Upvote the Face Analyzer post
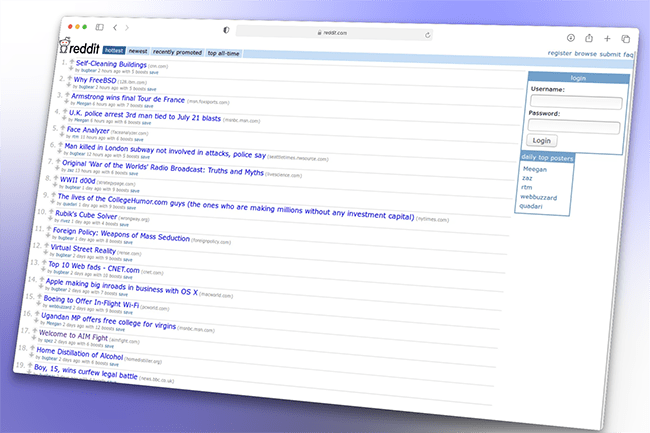This screenshot has width=650, height=433. point(63,128)
